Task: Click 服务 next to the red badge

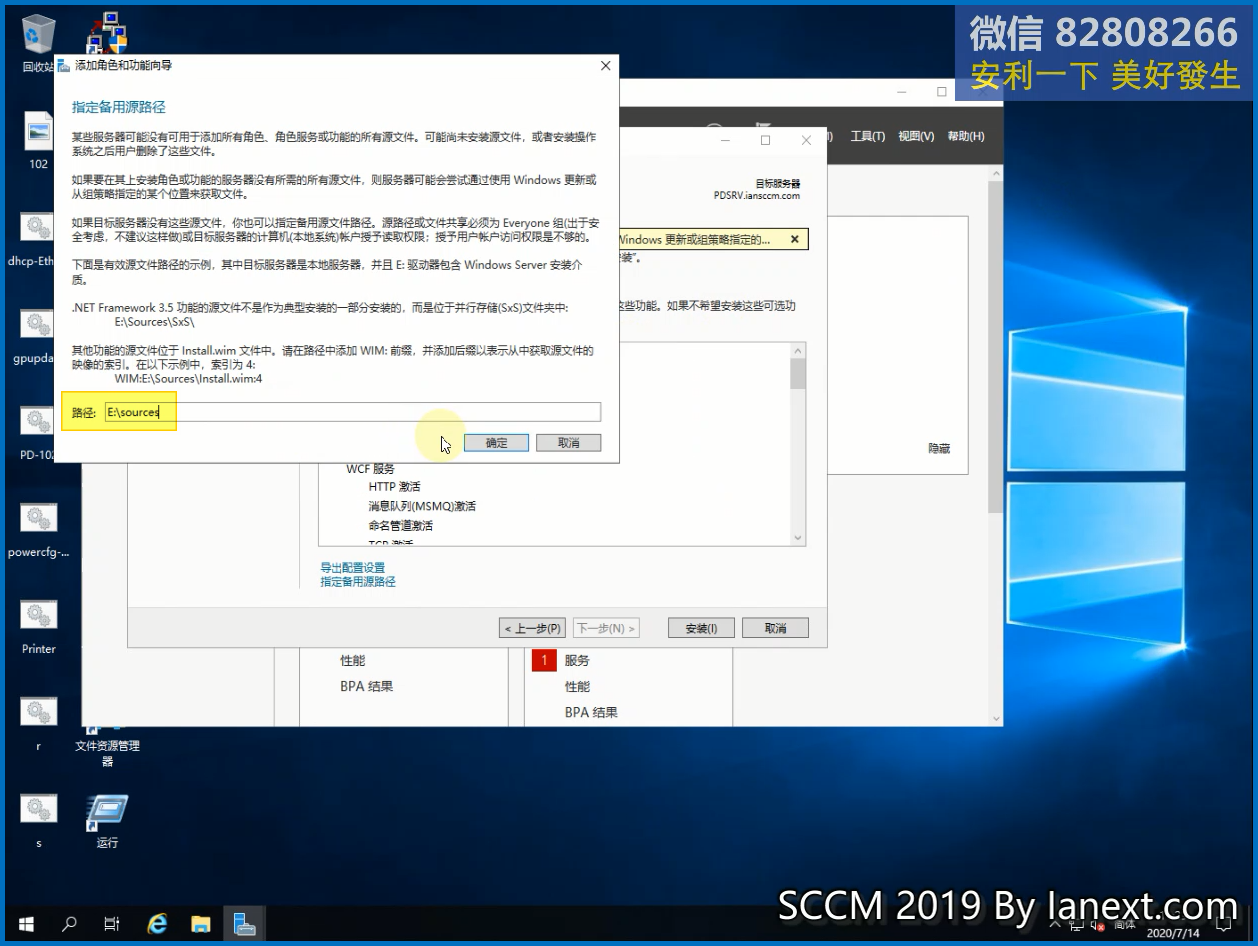Action: tap(577, 660)
